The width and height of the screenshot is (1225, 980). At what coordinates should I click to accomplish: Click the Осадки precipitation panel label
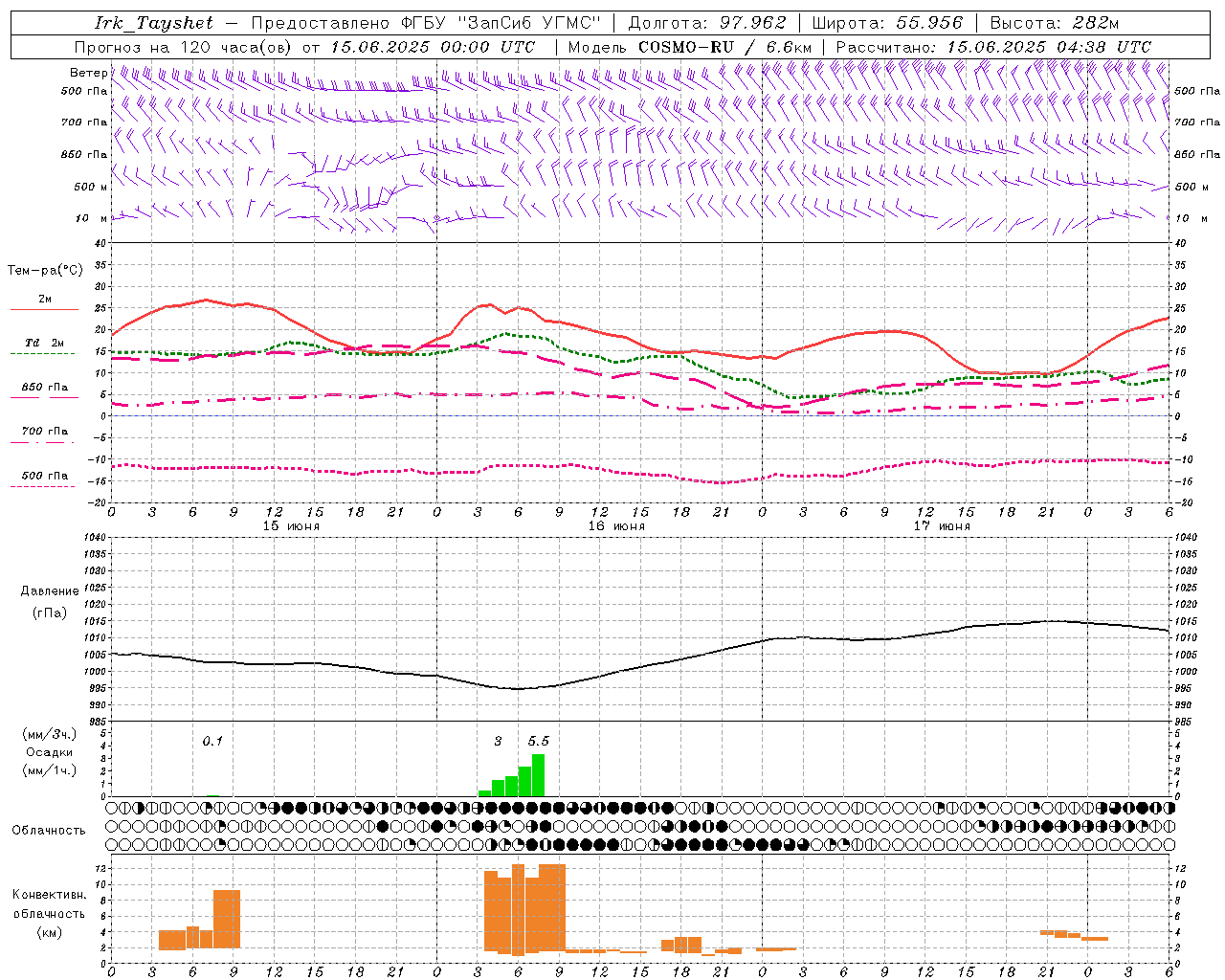tap(50, 752)
